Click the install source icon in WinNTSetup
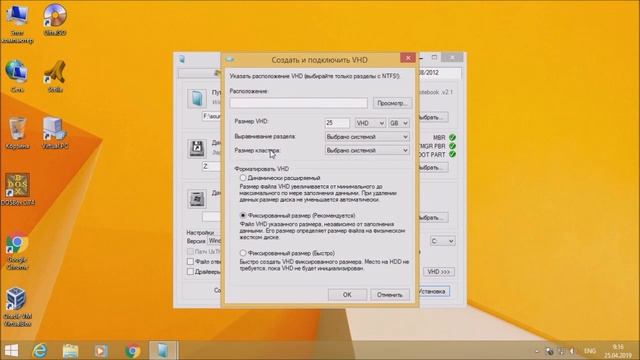Image resolution: width=640 pixels, height=360 pixels. (x=197, y=98)
